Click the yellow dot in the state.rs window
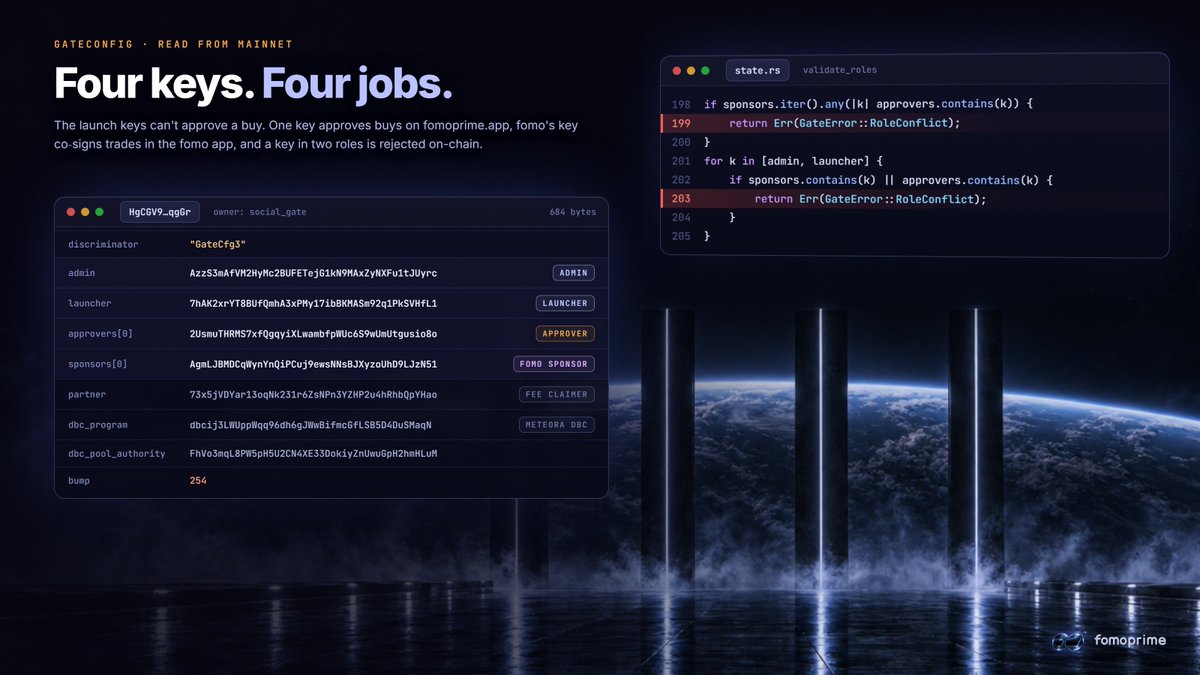The height and width of the screenshot is (675, 1200). (691, 71)
